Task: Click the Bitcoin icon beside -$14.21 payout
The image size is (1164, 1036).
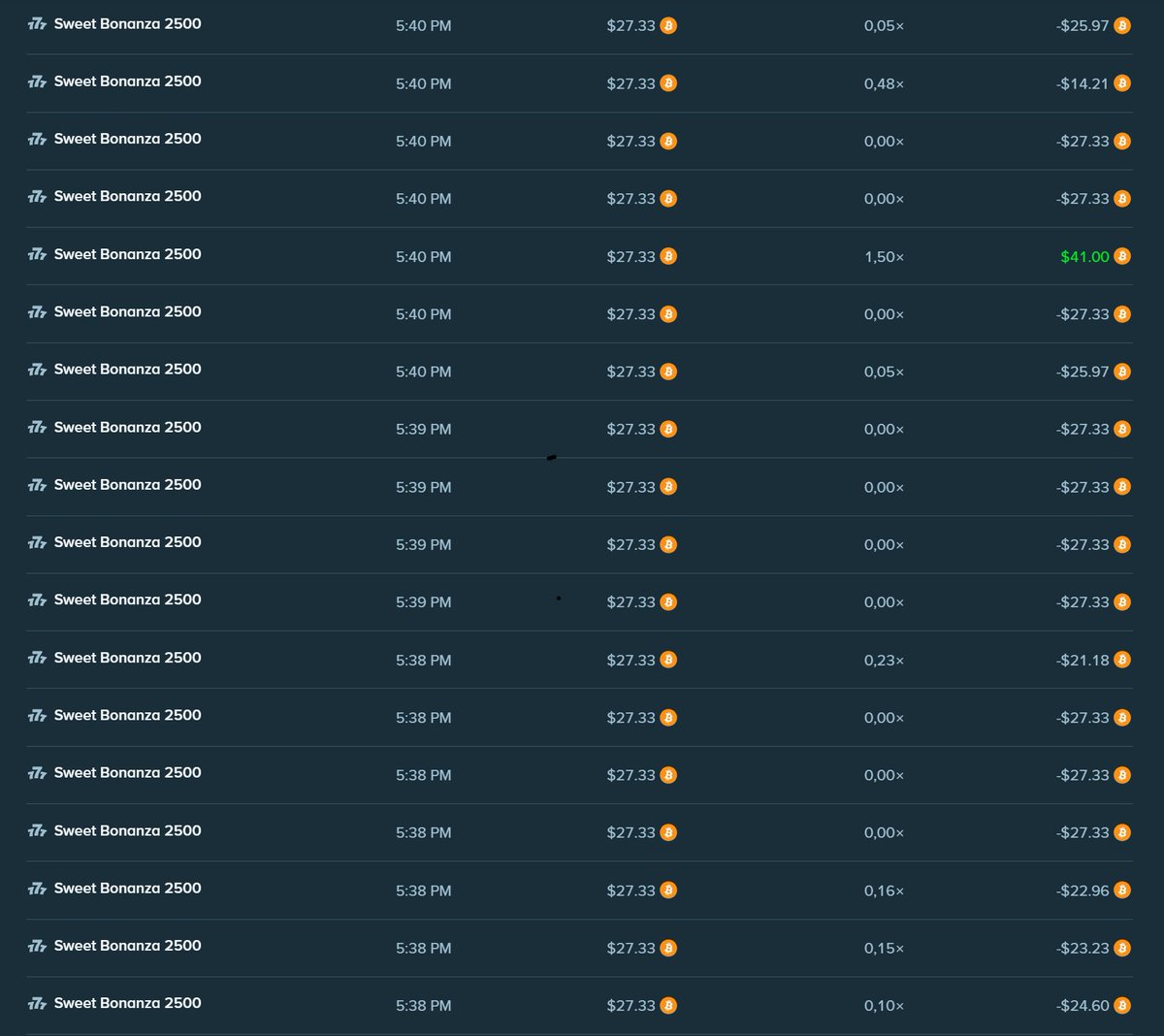Action: (1122, 83)
